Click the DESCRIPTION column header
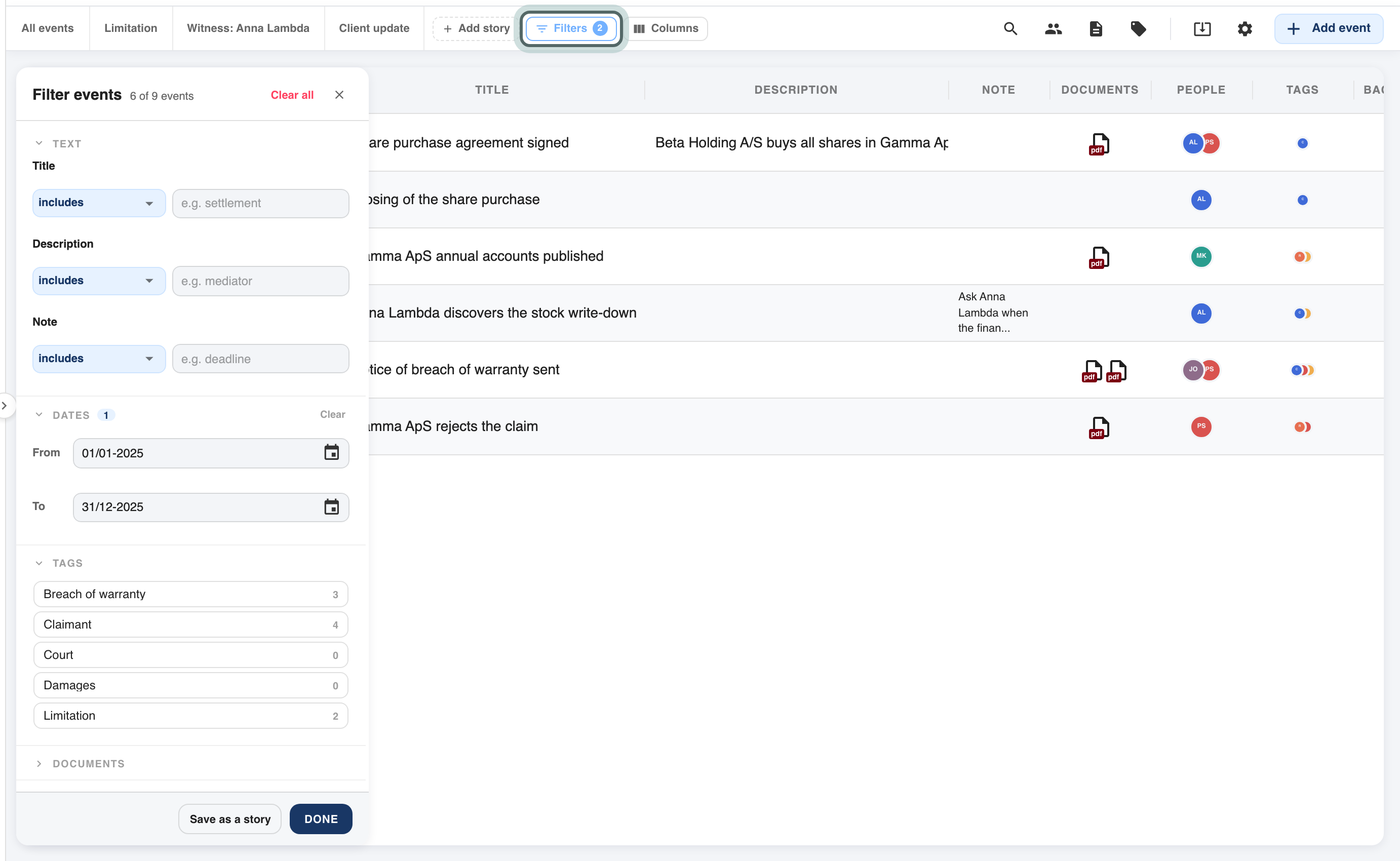The width and height of the screenshot is (1400, 861). (795, 90)
